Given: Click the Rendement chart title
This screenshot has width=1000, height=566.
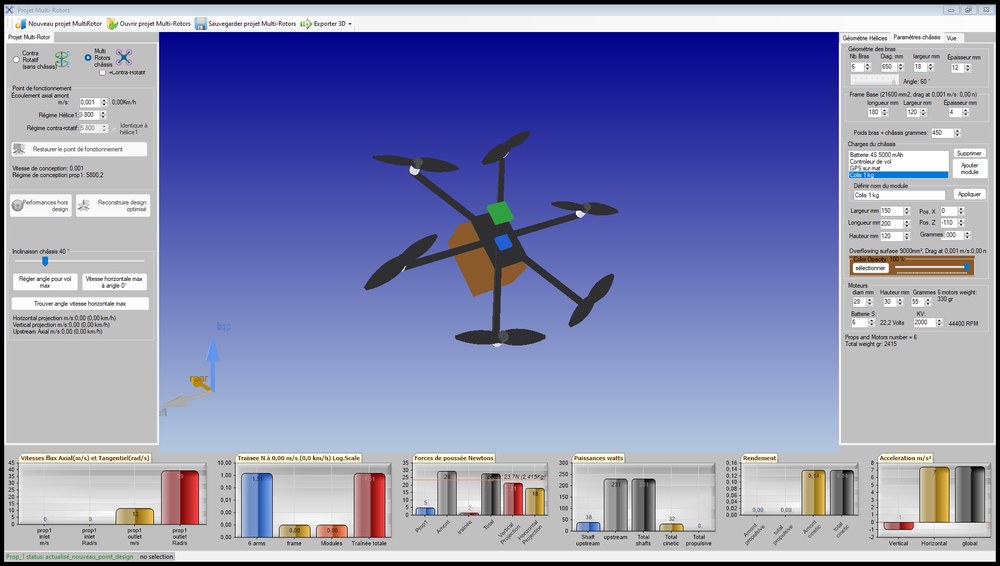Looking at the screenshot, I should [x=759, y=458].
